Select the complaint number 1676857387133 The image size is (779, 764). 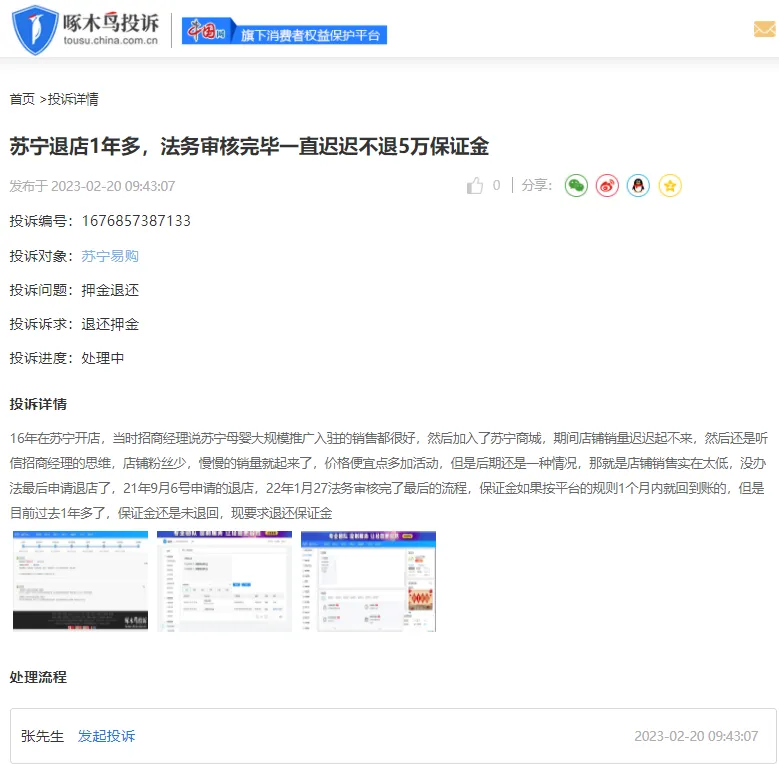tap(136, 221)
